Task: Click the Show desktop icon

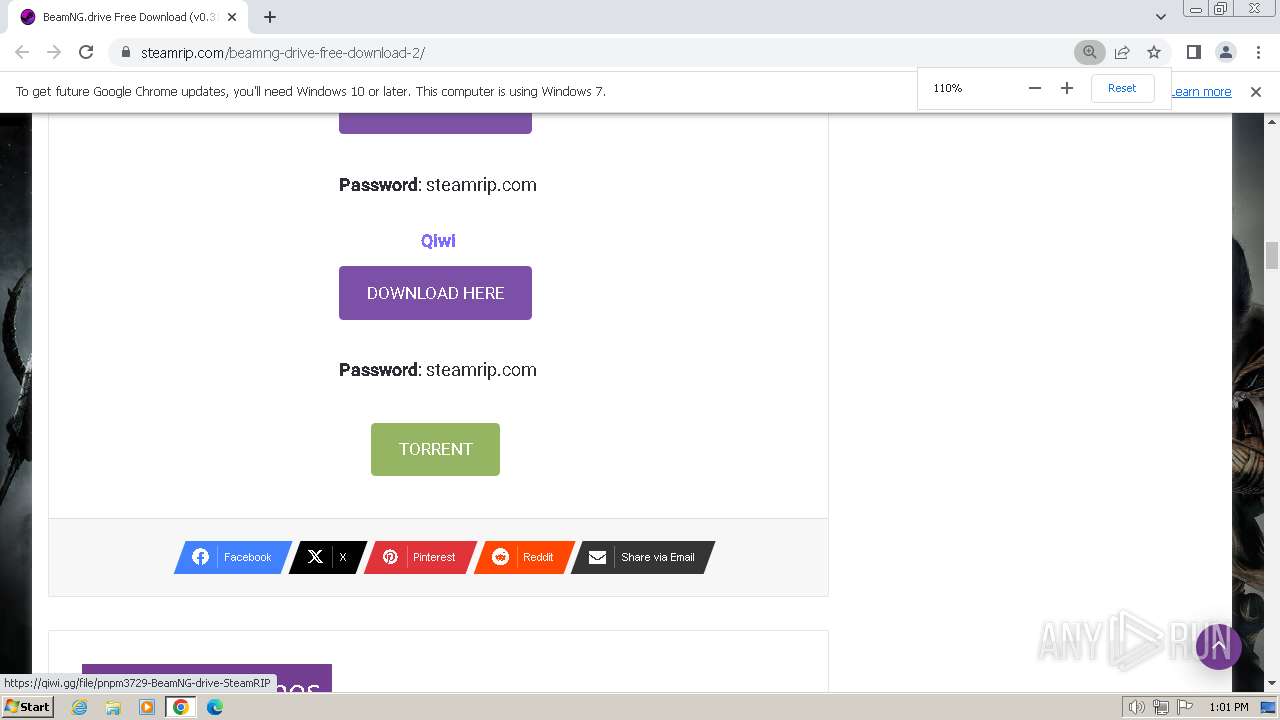Action: [1268, 707]
